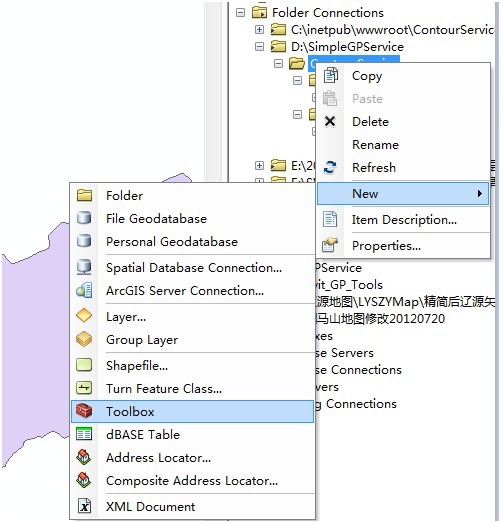The image size is (501, 523).
Task: Expand the C:\inetpub\wwwroot connection
Action: (x=259, y=30)
